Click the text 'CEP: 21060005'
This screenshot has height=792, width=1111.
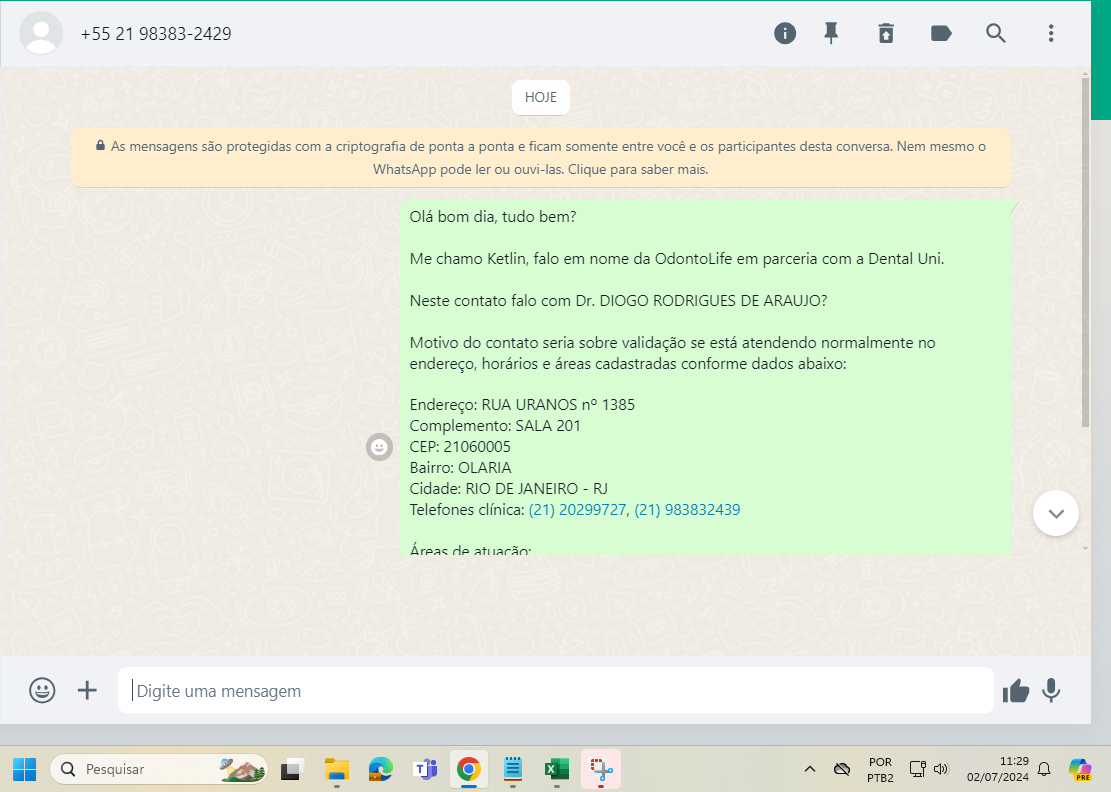coord(460,446)
